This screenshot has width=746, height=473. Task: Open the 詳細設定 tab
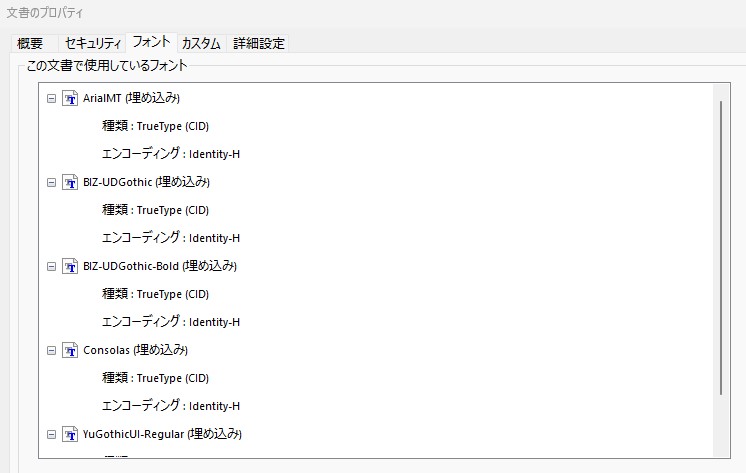pos(259,43)
